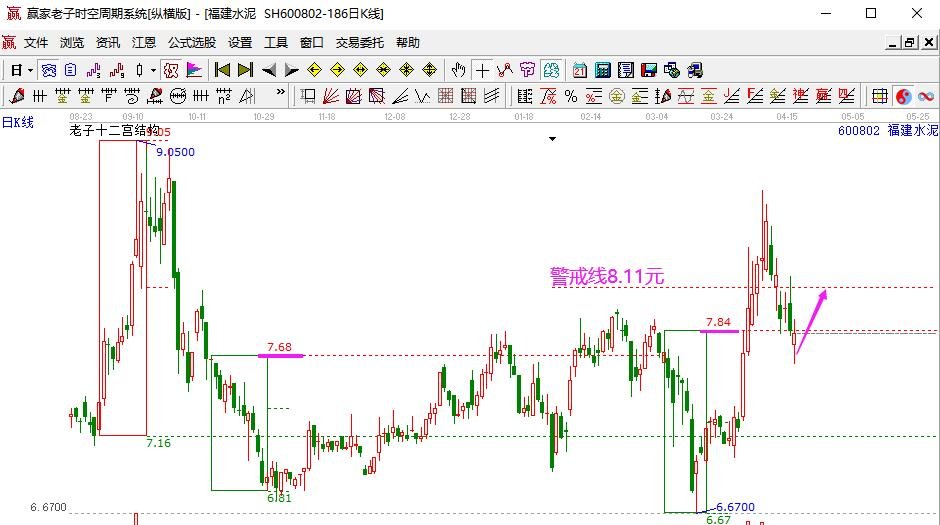
Task: Click the magenta flag icon
Action: pos(194,70)
